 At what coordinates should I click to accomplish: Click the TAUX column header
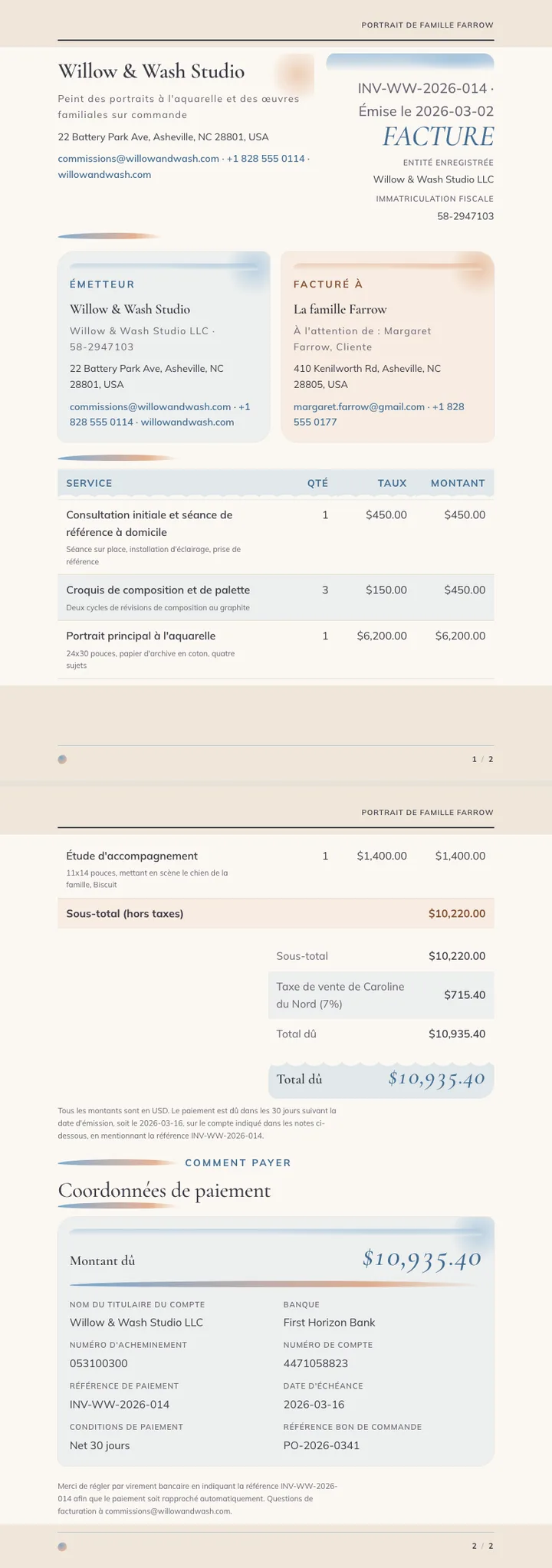pyautogui.click(x=392, y=483)
